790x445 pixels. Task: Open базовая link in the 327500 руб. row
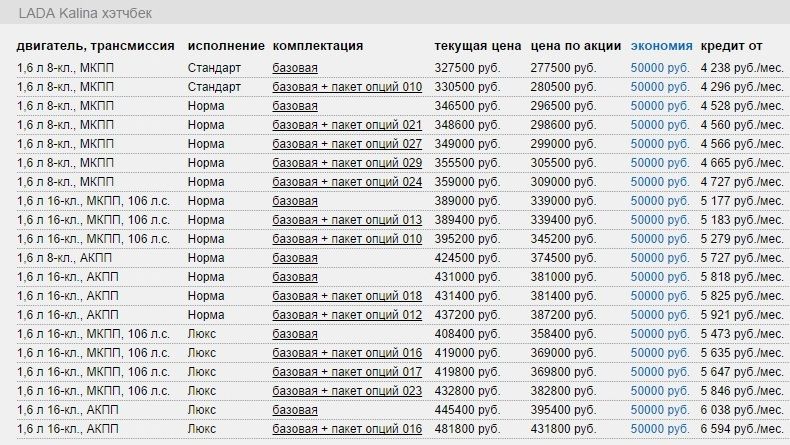click(295, 68)
